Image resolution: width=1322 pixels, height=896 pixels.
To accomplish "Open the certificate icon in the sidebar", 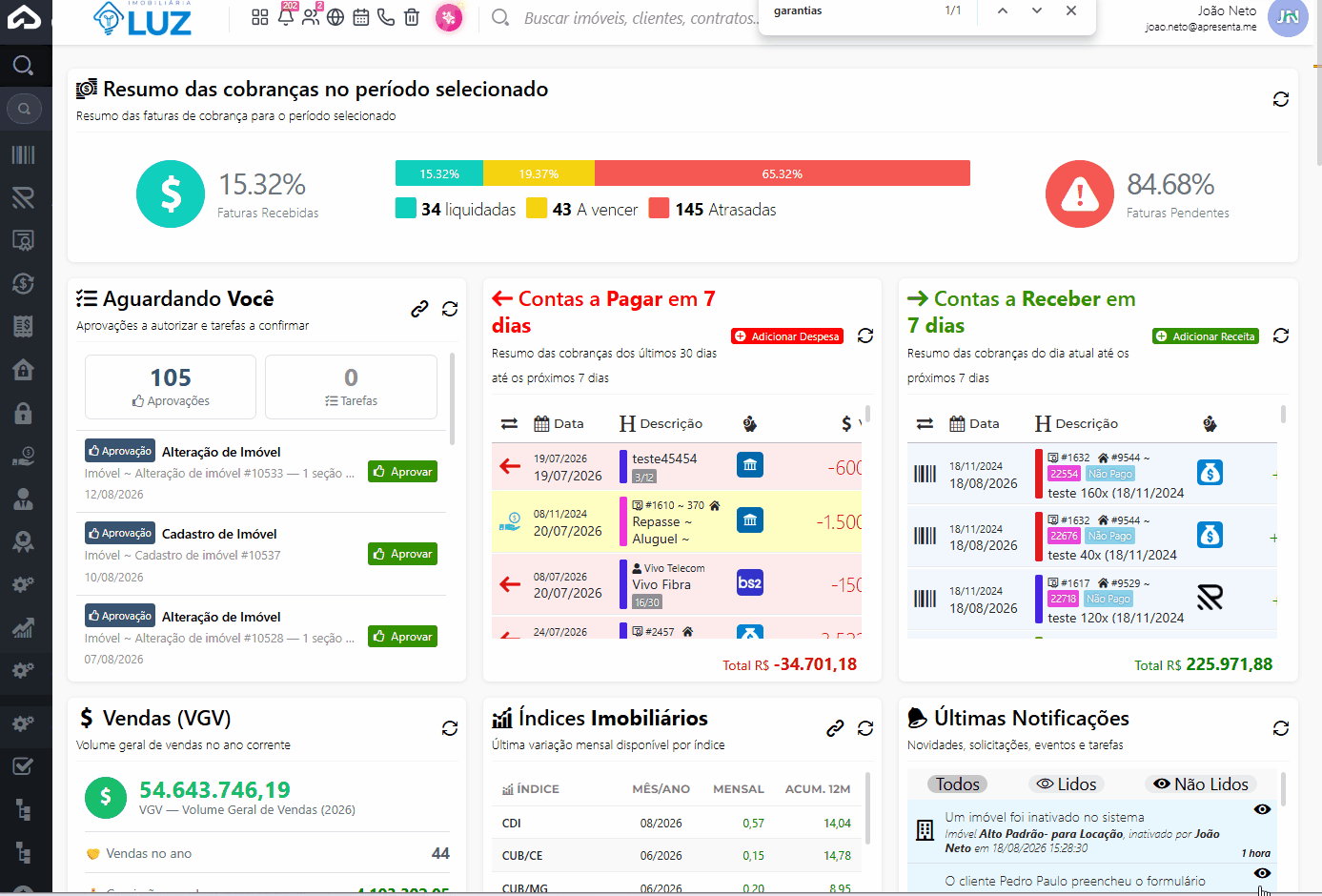I will click(24, 240).
